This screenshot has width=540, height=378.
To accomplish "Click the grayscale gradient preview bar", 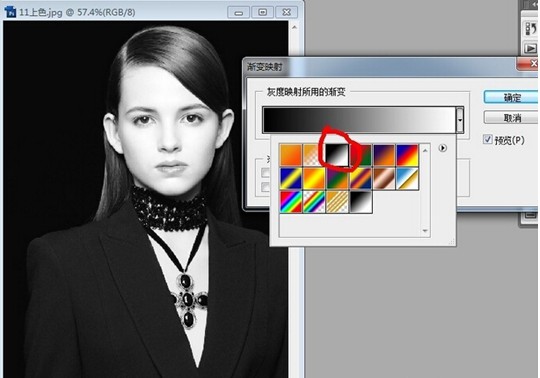I will coord(359,120).
